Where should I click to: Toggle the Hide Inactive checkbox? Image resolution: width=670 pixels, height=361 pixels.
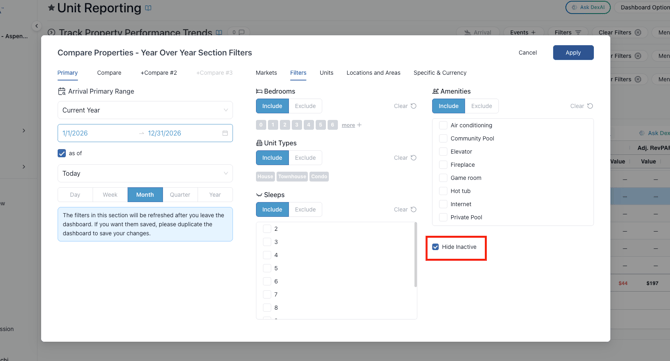435,247
